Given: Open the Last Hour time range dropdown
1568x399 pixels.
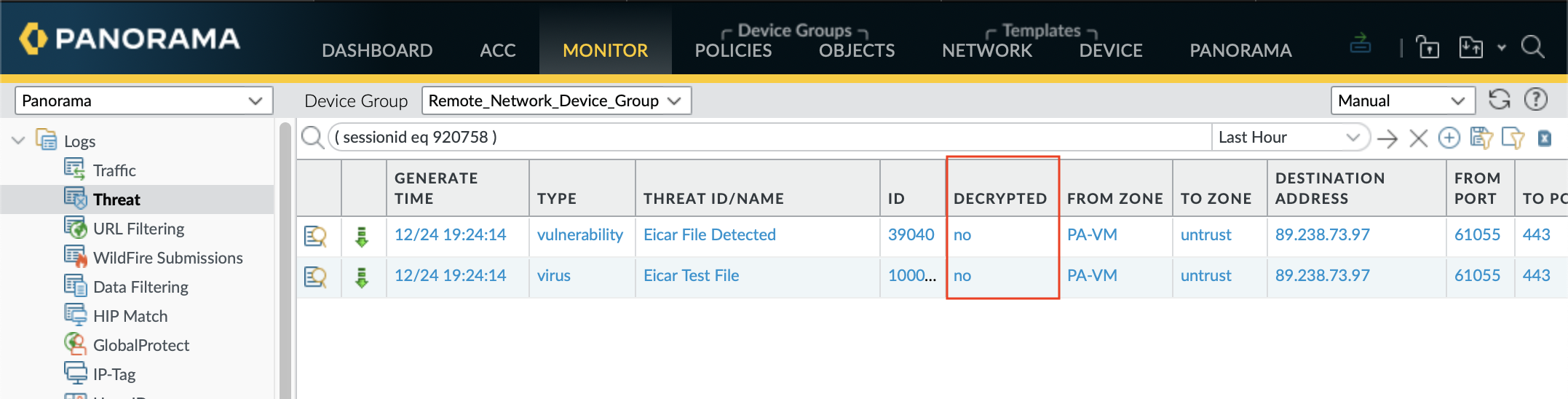Looking at the screenshot, I should tap(1290, 137).
